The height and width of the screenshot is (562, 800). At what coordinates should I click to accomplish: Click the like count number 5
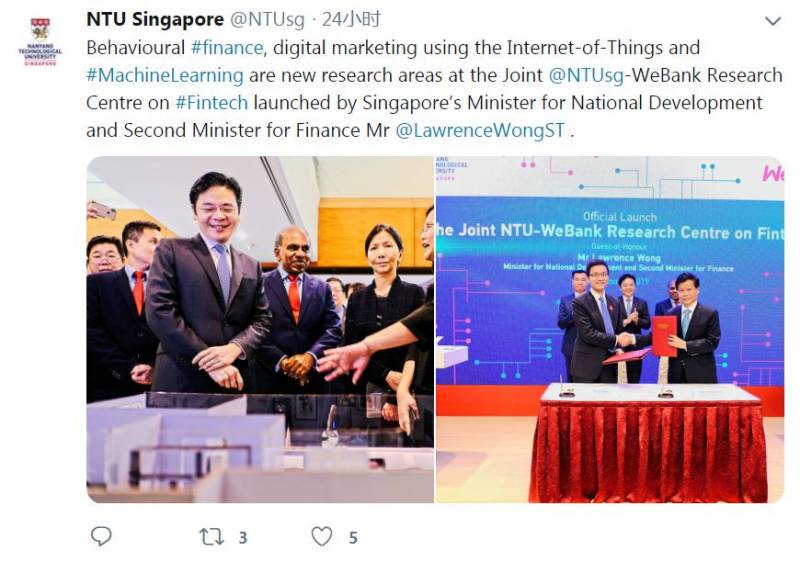pos(353,538)
